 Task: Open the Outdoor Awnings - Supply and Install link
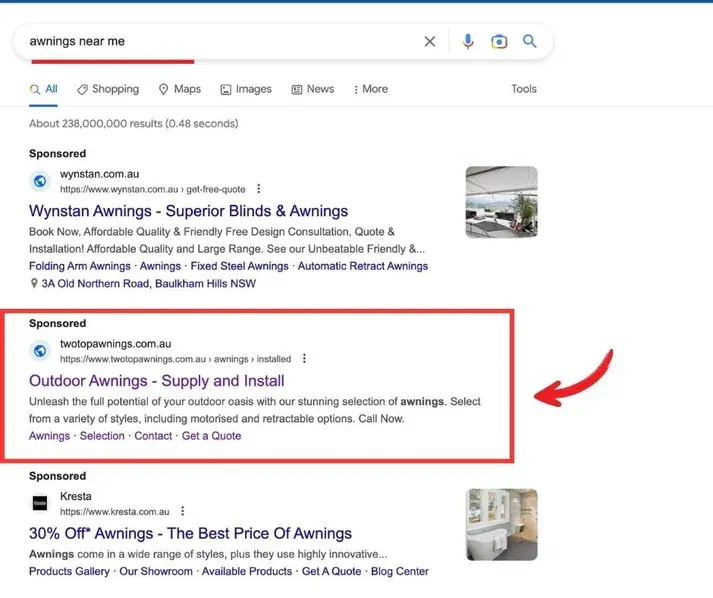click(x=157, y=381)
